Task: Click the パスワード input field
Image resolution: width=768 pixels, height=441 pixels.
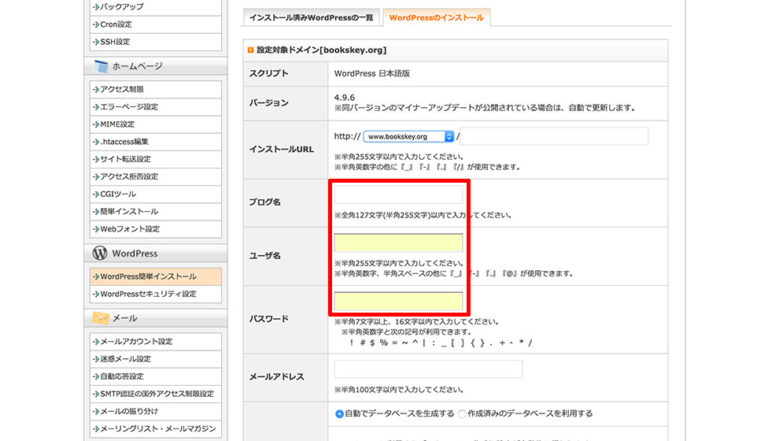Action: coord(398,301)
